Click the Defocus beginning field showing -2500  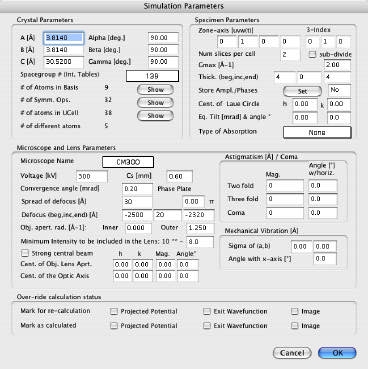[137, 215]
